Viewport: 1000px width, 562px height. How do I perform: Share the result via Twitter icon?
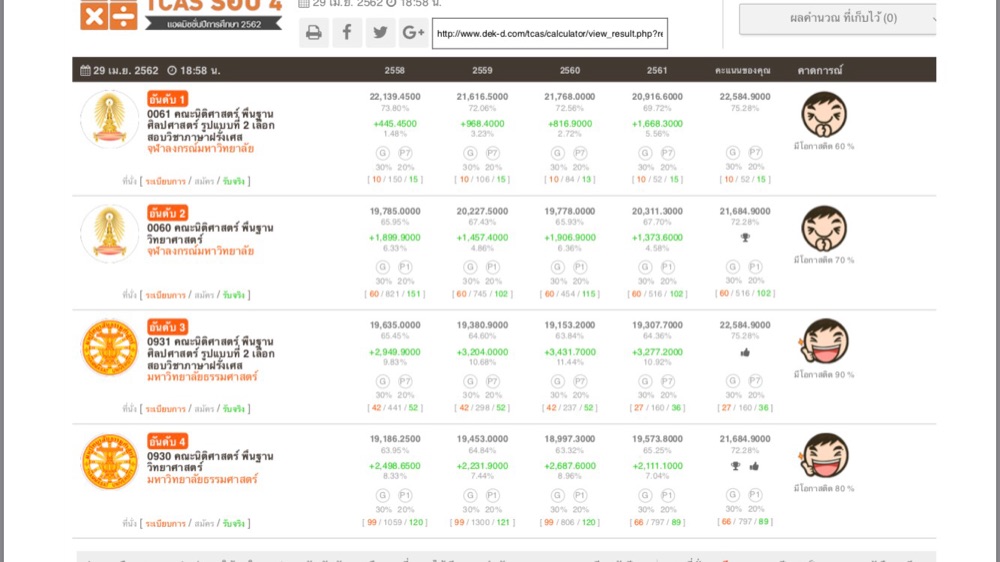(x=380, y=33)
